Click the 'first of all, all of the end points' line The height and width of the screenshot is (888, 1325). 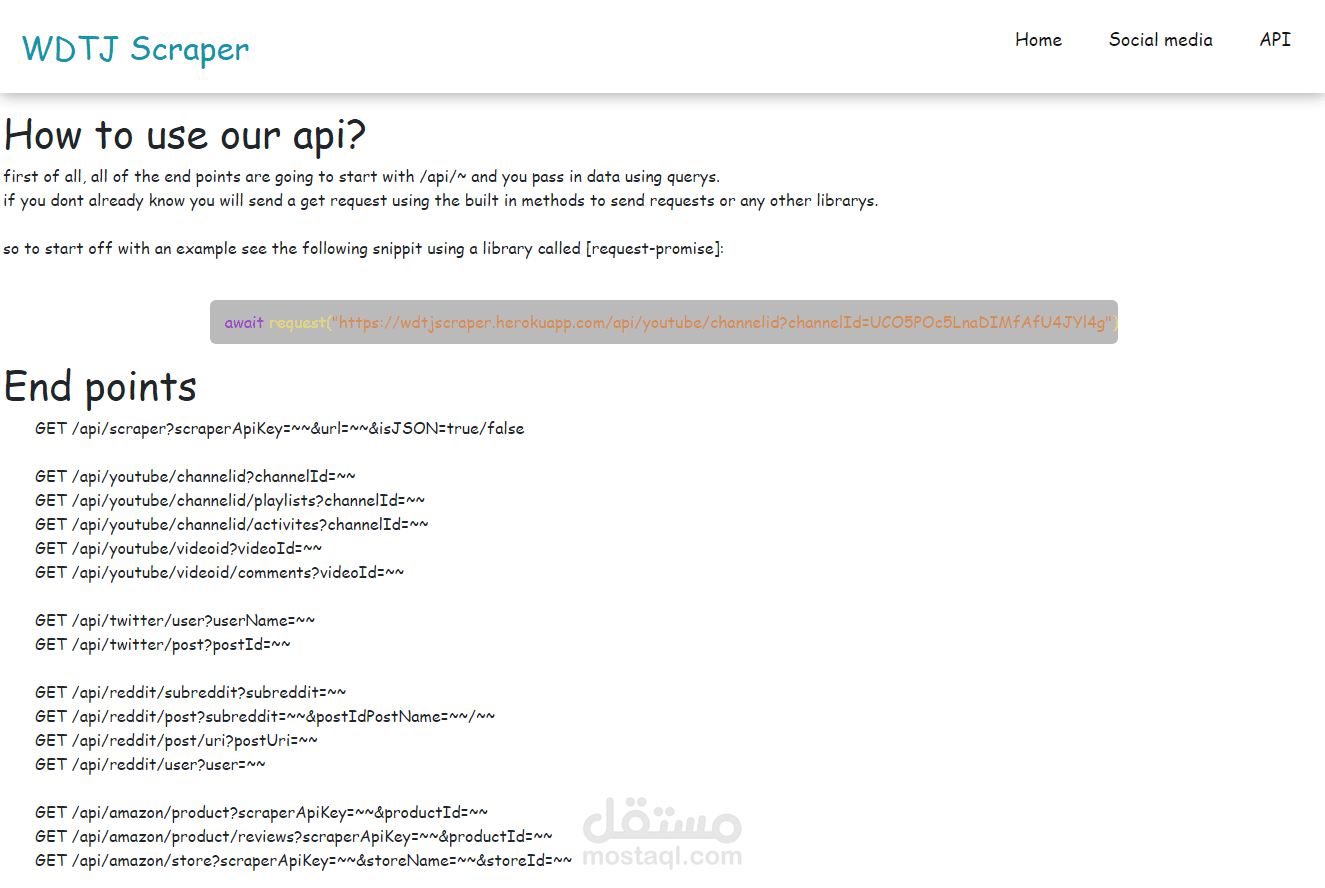coord(361,177)
